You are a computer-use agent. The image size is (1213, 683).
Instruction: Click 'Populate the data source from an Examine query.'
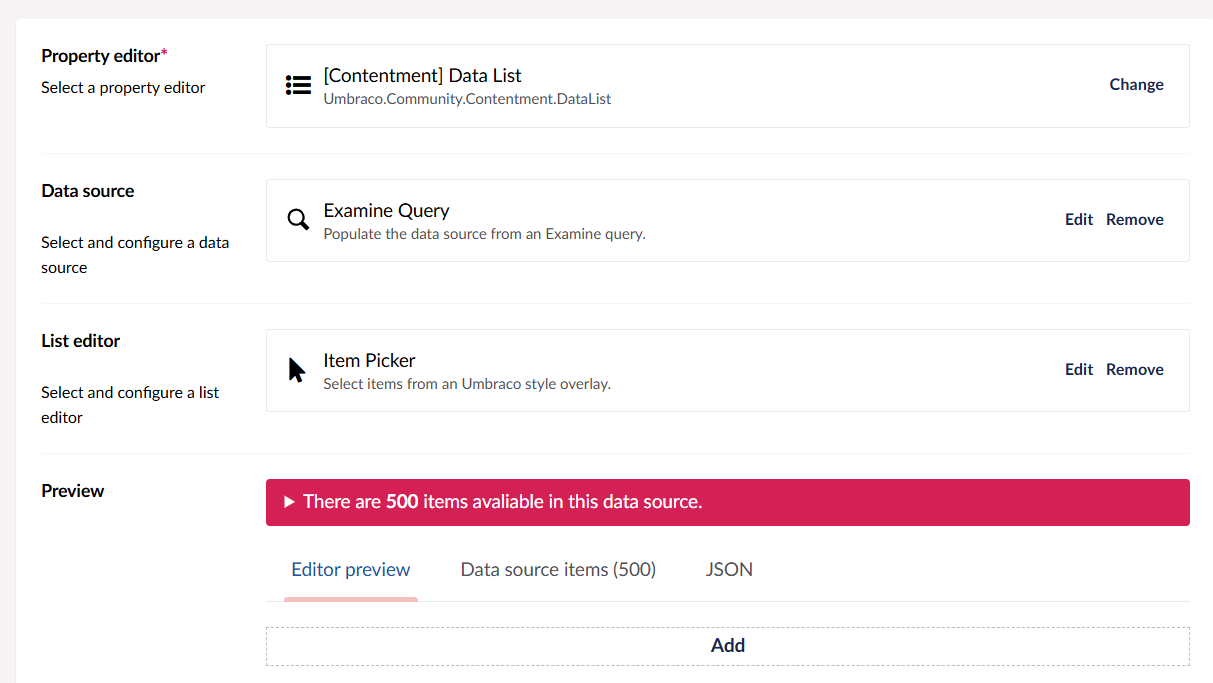point(484,234)
